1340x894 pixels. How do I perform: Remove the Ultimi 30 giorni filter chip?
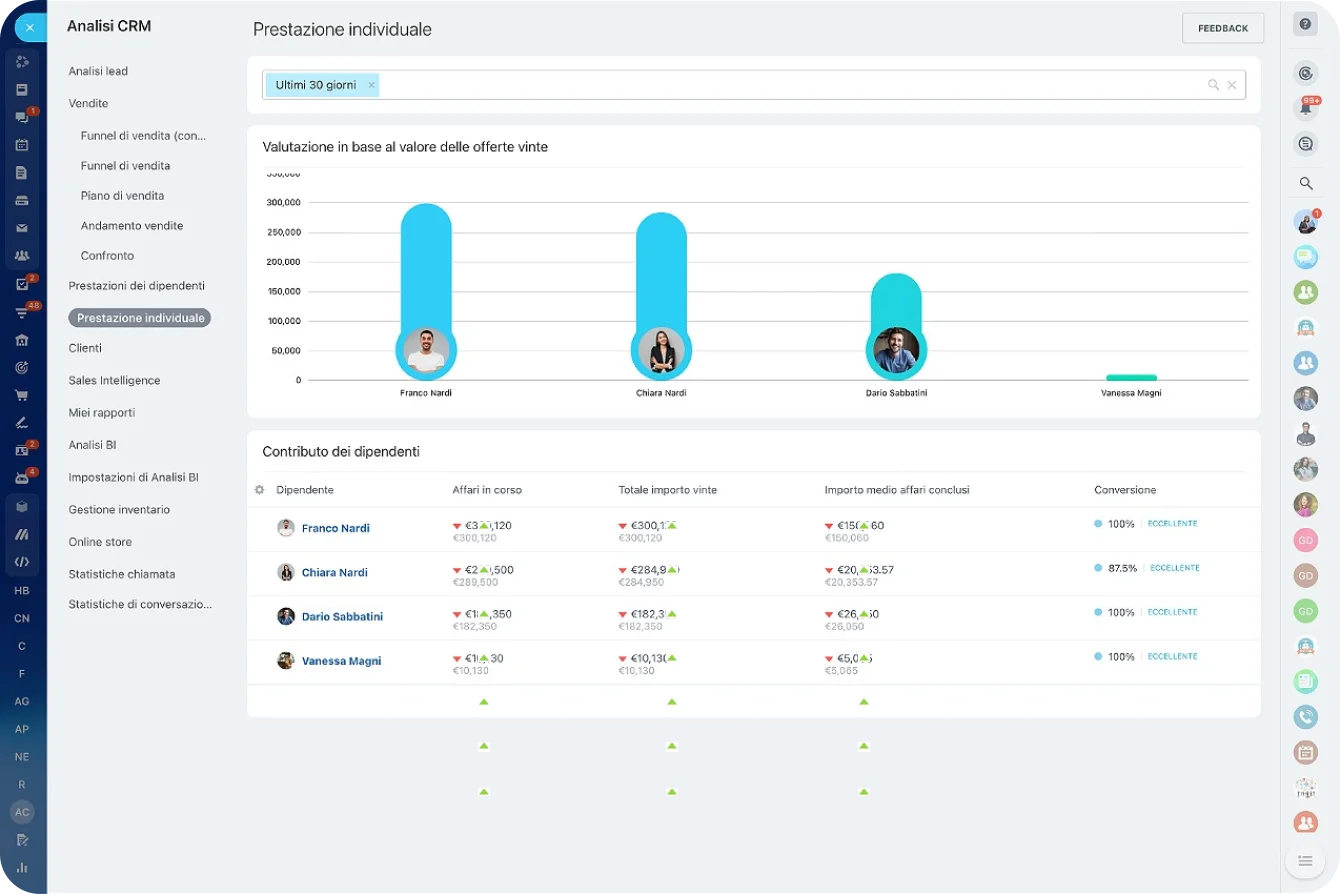click(371, 85)
